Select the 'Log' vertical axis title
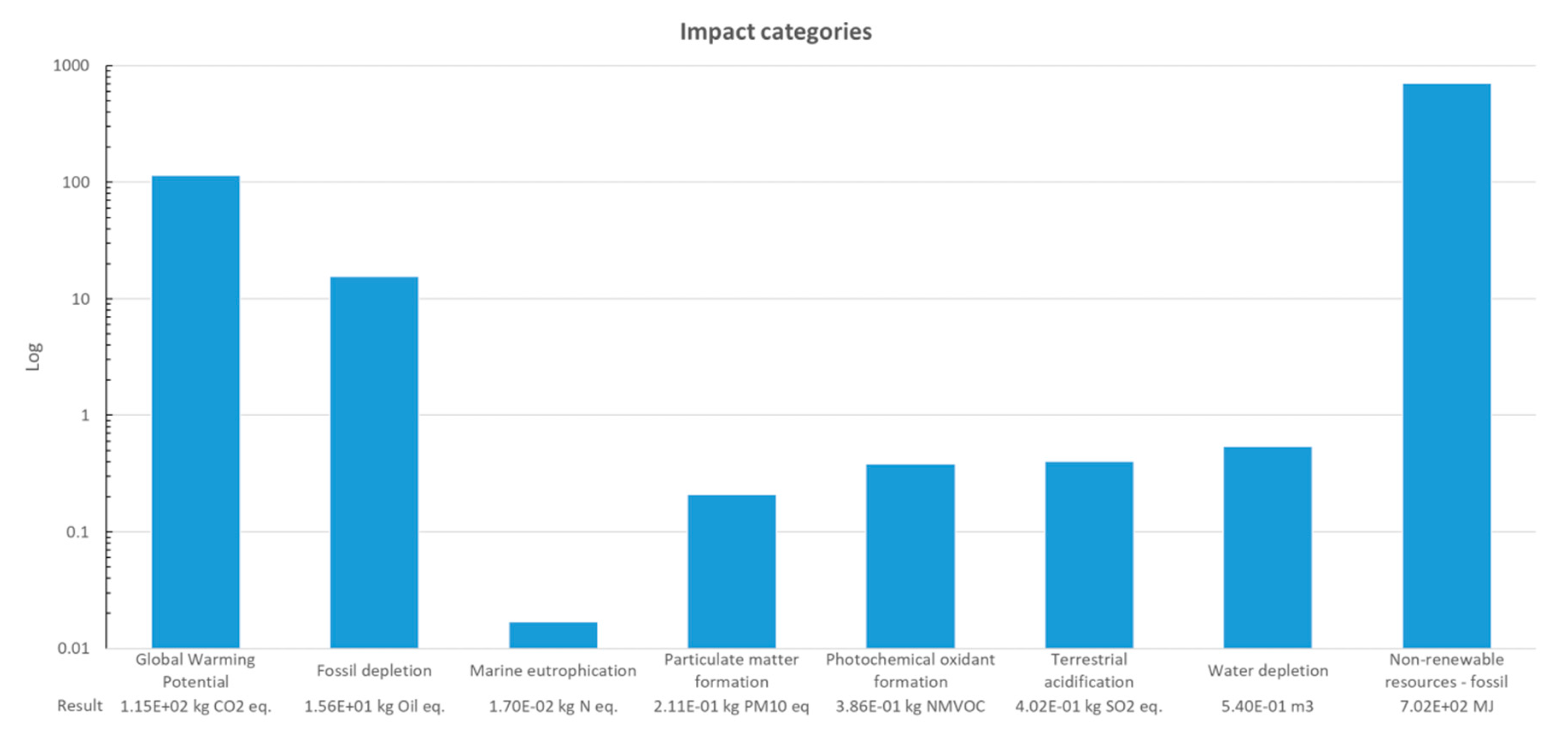 [x=33, y=356]
